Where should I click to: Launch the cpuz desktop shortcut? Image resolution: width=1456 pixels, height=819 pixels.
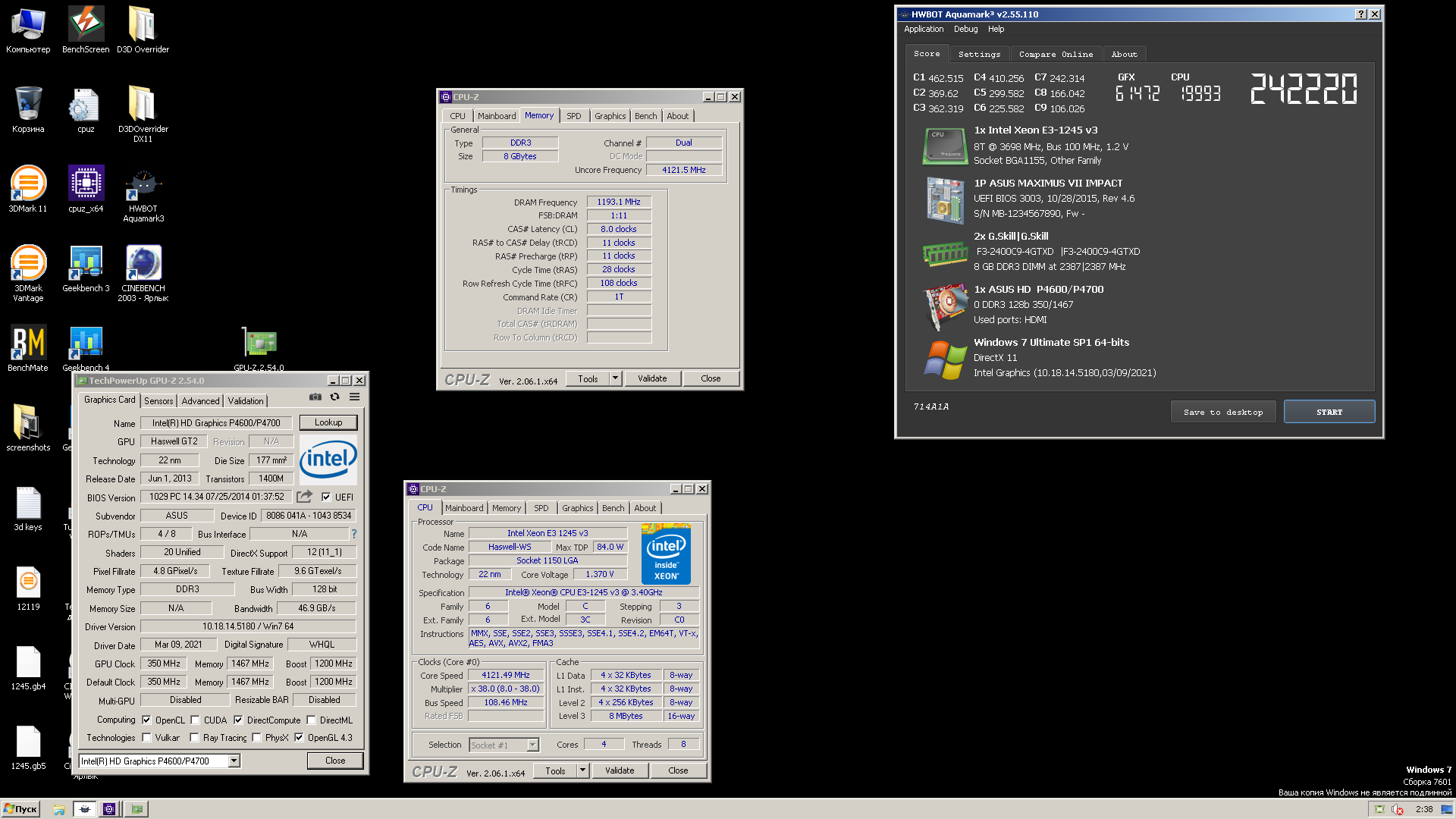(x=86, y=110)
